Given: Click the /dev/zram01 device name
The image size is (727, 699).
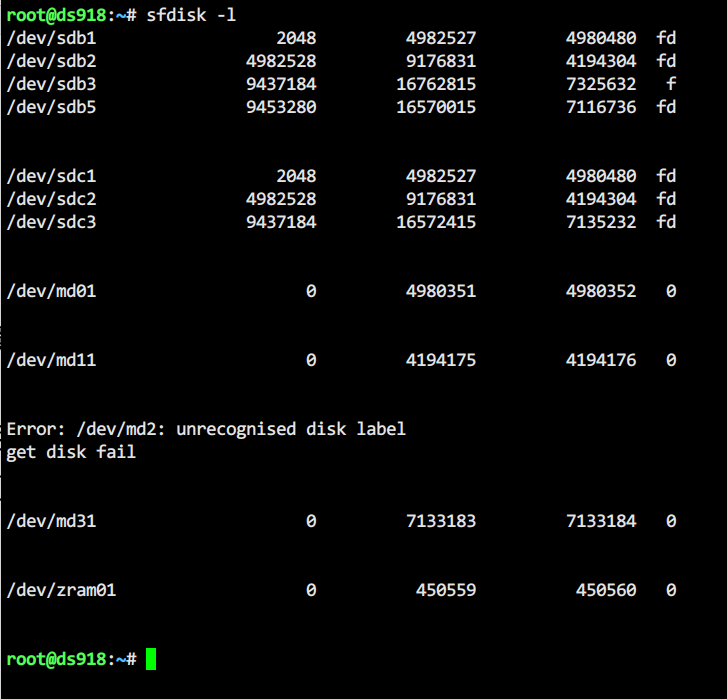Looking at the screenshot, I should click(61, 591).
